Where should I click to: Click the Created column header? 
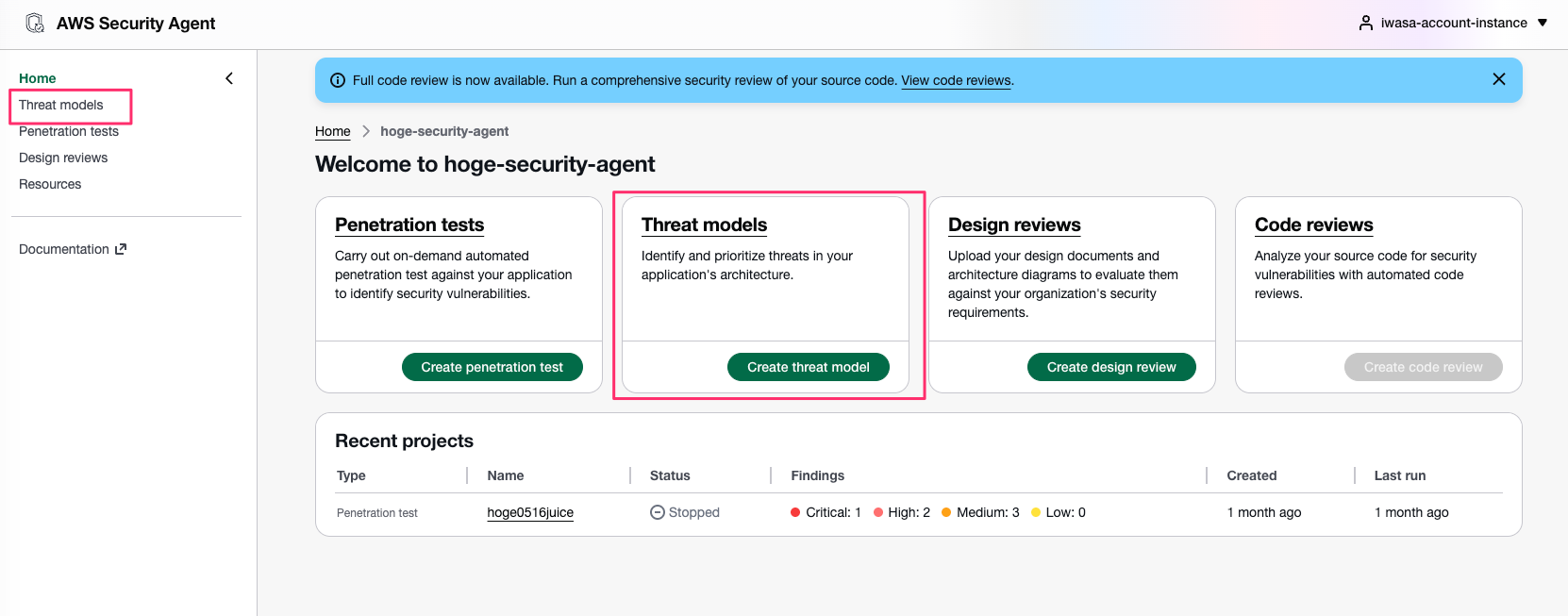1252,475
